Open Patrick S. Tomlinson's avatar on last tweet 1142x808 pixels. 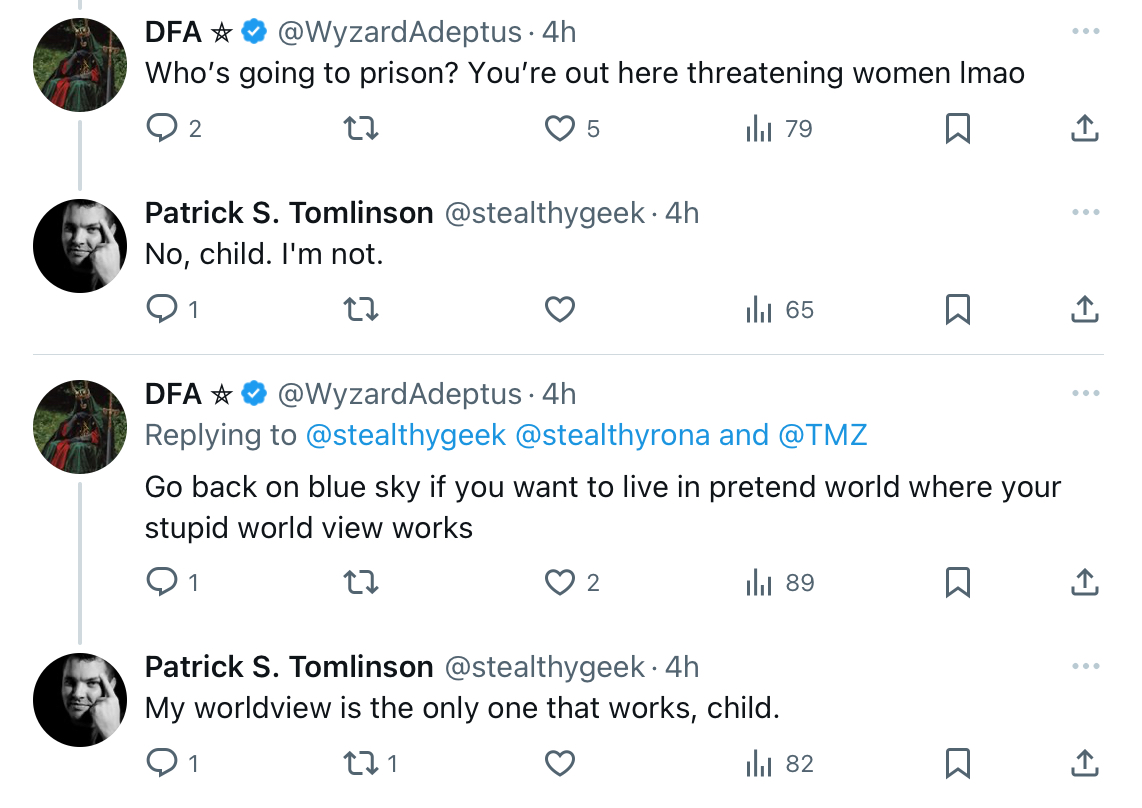pyautogui.click(x=80, y=699)
